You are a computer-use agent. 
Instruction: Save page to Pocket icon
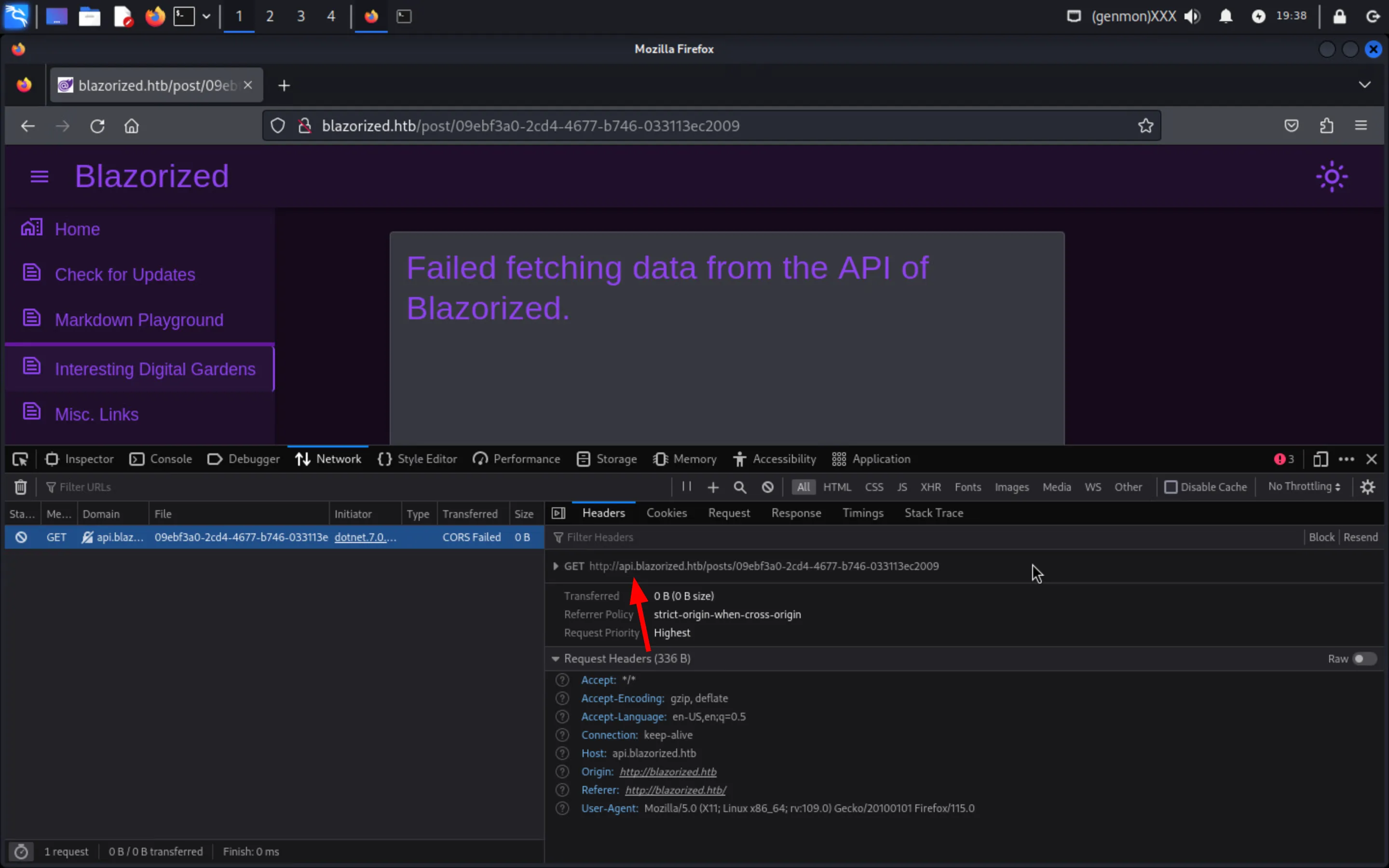(x=1292, y=125)
